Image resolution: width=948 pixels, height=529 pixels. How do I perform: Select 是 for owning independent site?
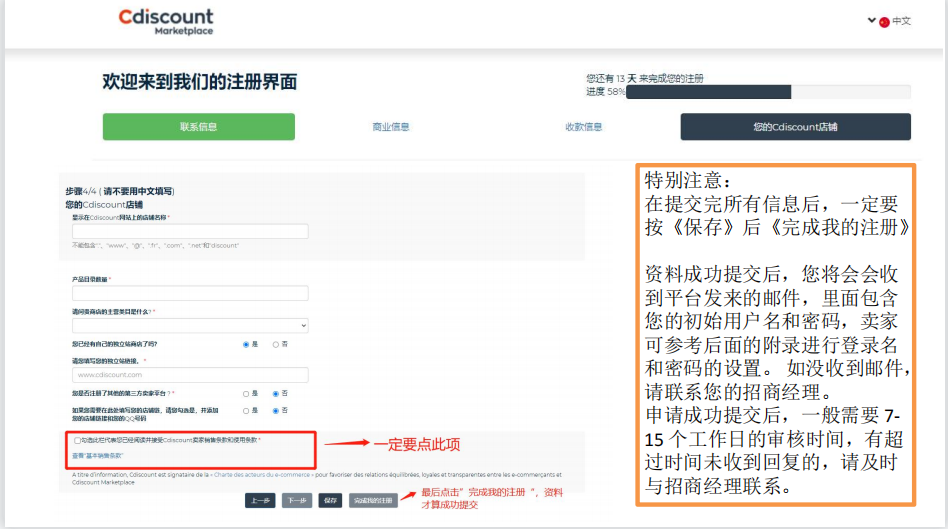point(246,344)
